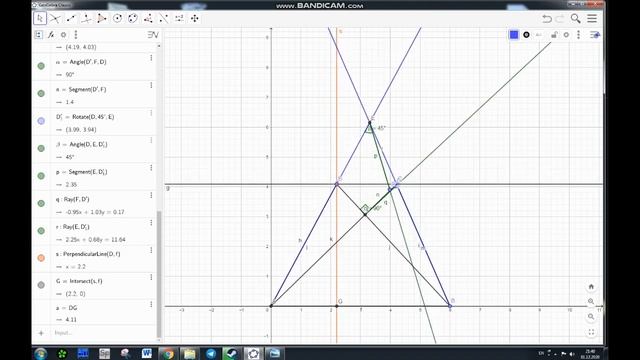Open the search magnifier in GeoGebra

coord(576,18)
